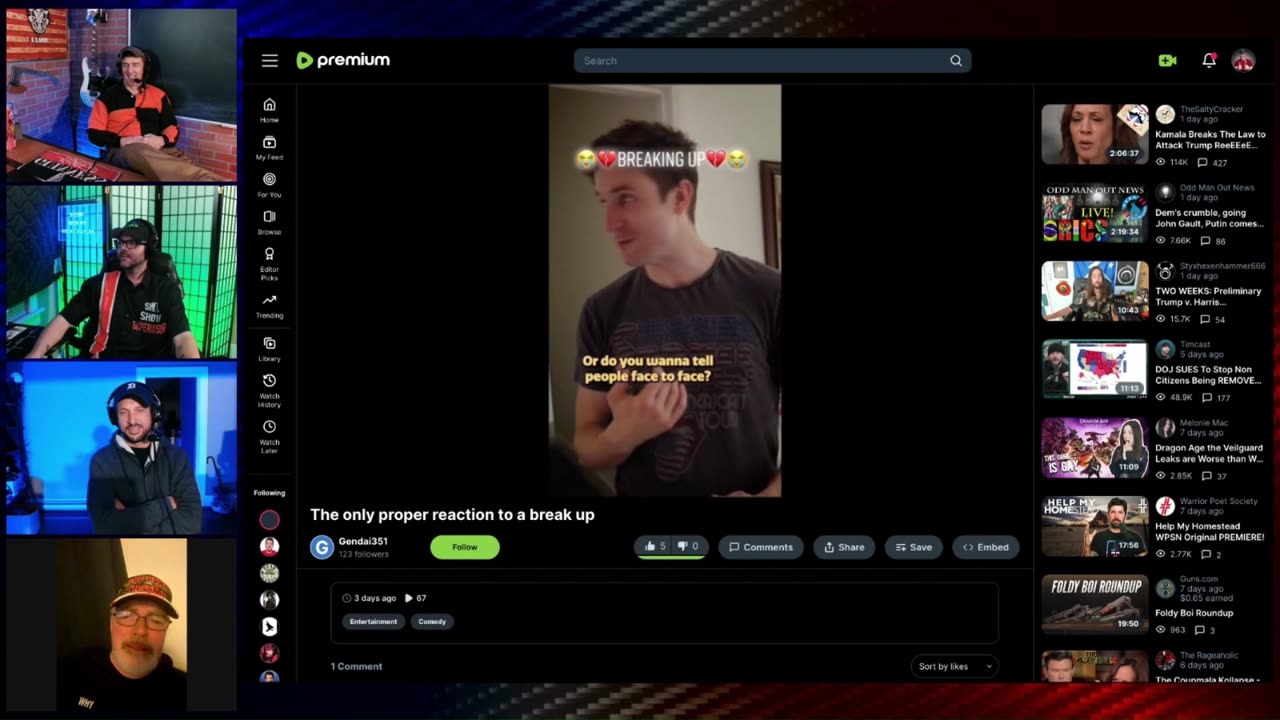The width and height of the screenshot is (1280, 720).
Task: Click TheSaltyCracker channel avatar
Action: [x=1165, y=114]
